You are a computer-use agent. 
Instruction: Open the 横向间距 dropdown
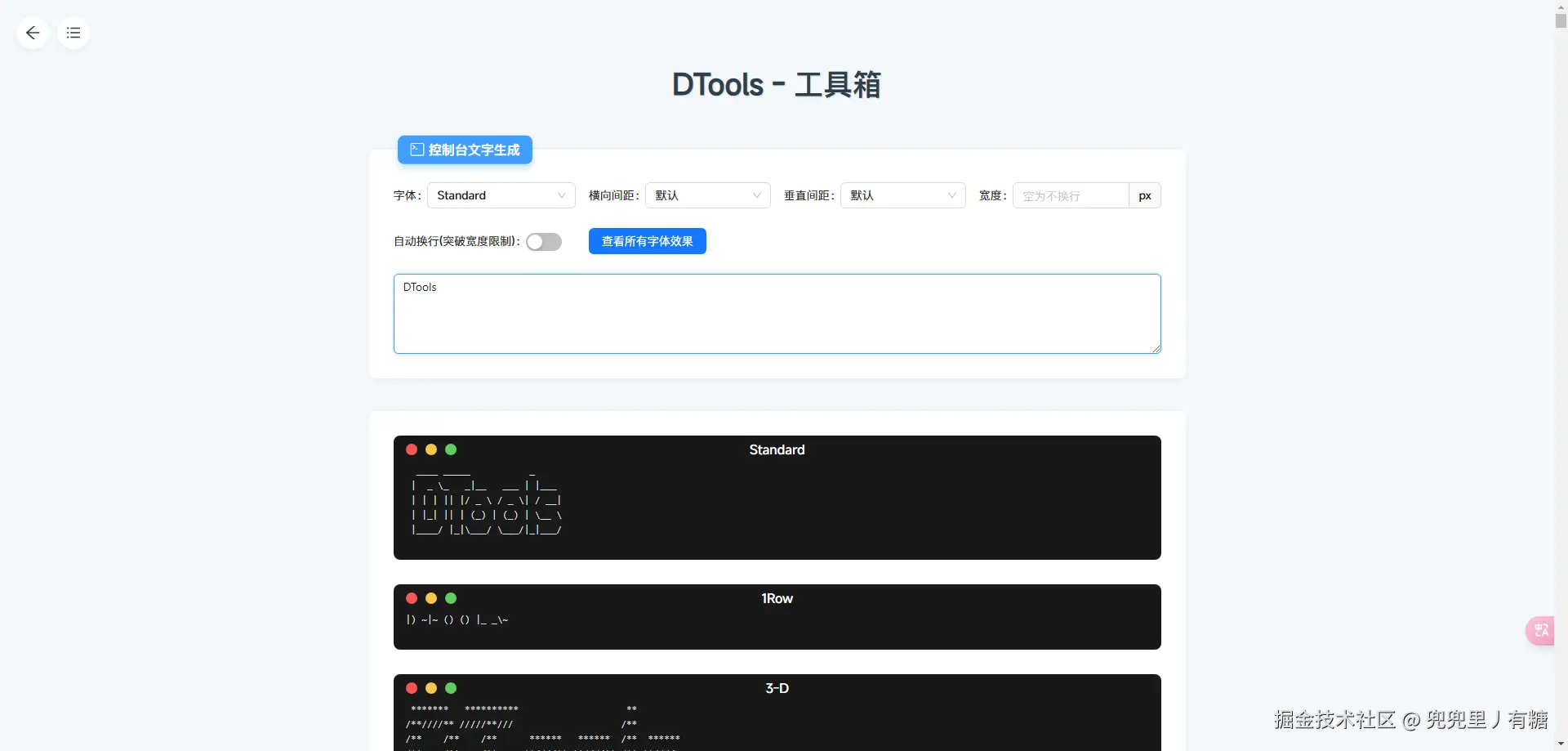pos(708,195)
